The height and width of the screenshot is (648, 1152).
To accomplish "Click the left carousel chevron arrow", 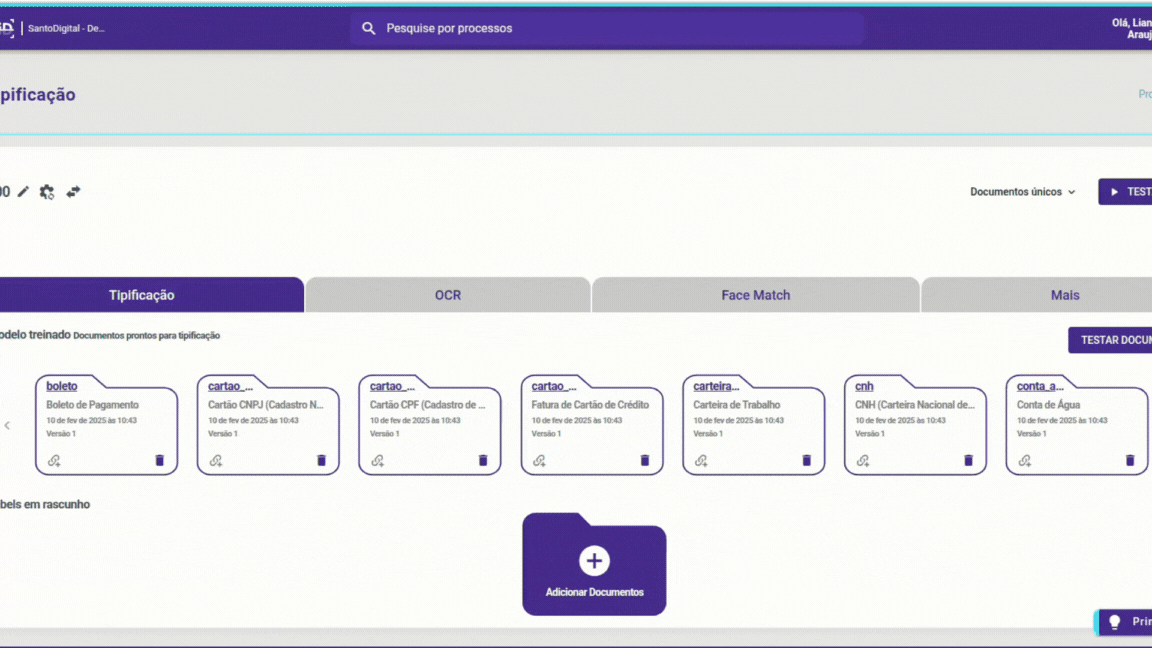I will [x=8, y=425].
